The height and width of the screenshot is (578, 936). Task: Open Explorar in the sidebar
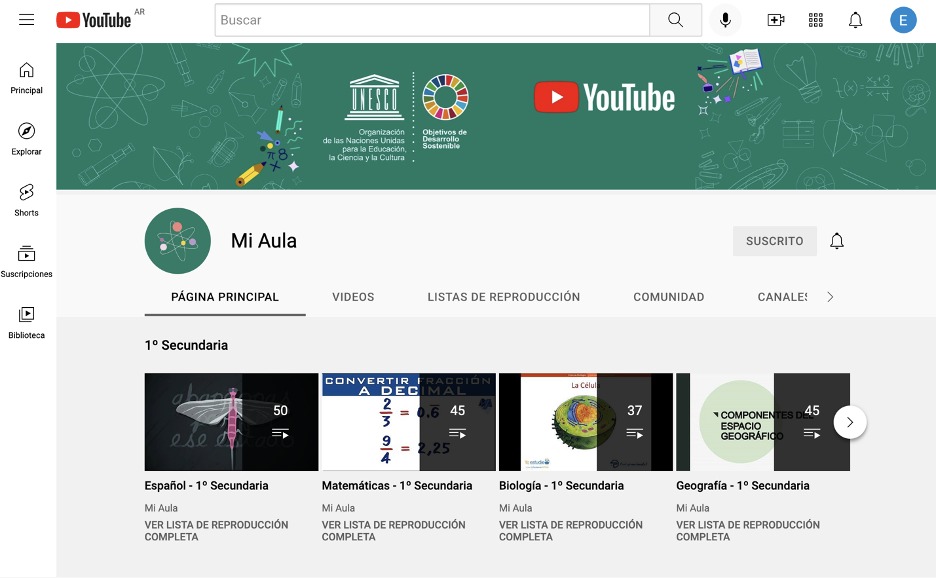(27, 138)
